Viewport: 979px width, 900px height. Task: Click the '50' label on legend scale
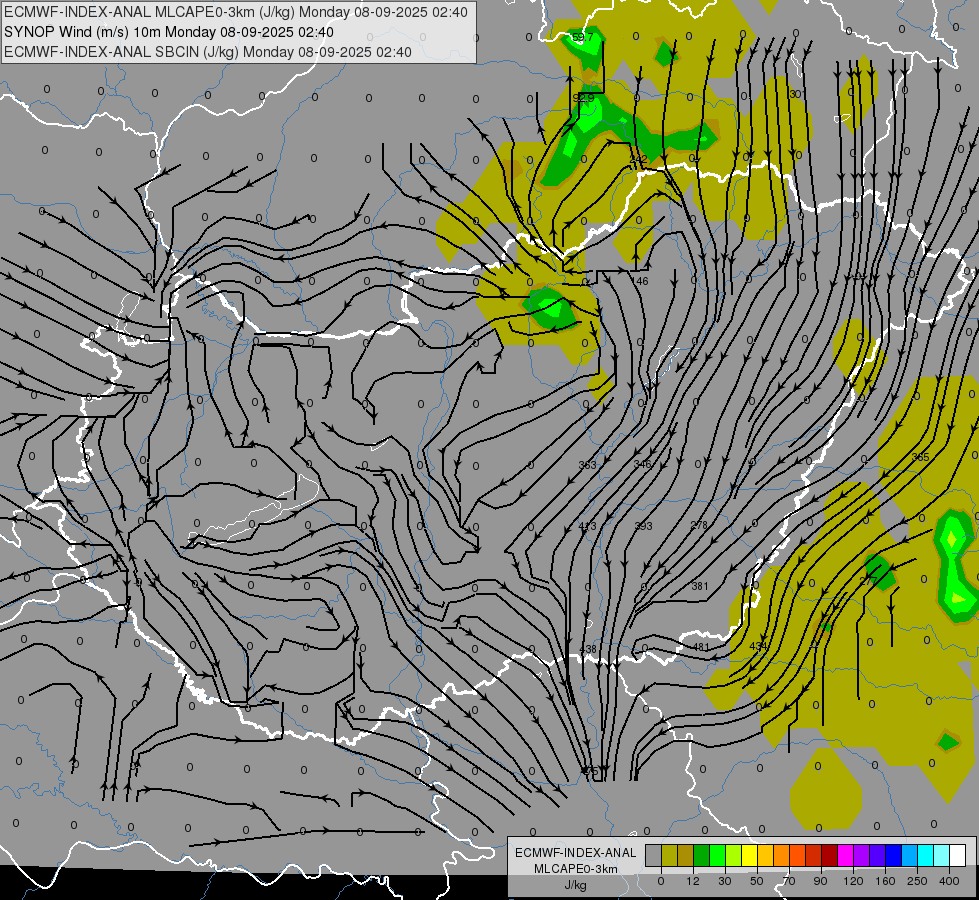(757, 881)
